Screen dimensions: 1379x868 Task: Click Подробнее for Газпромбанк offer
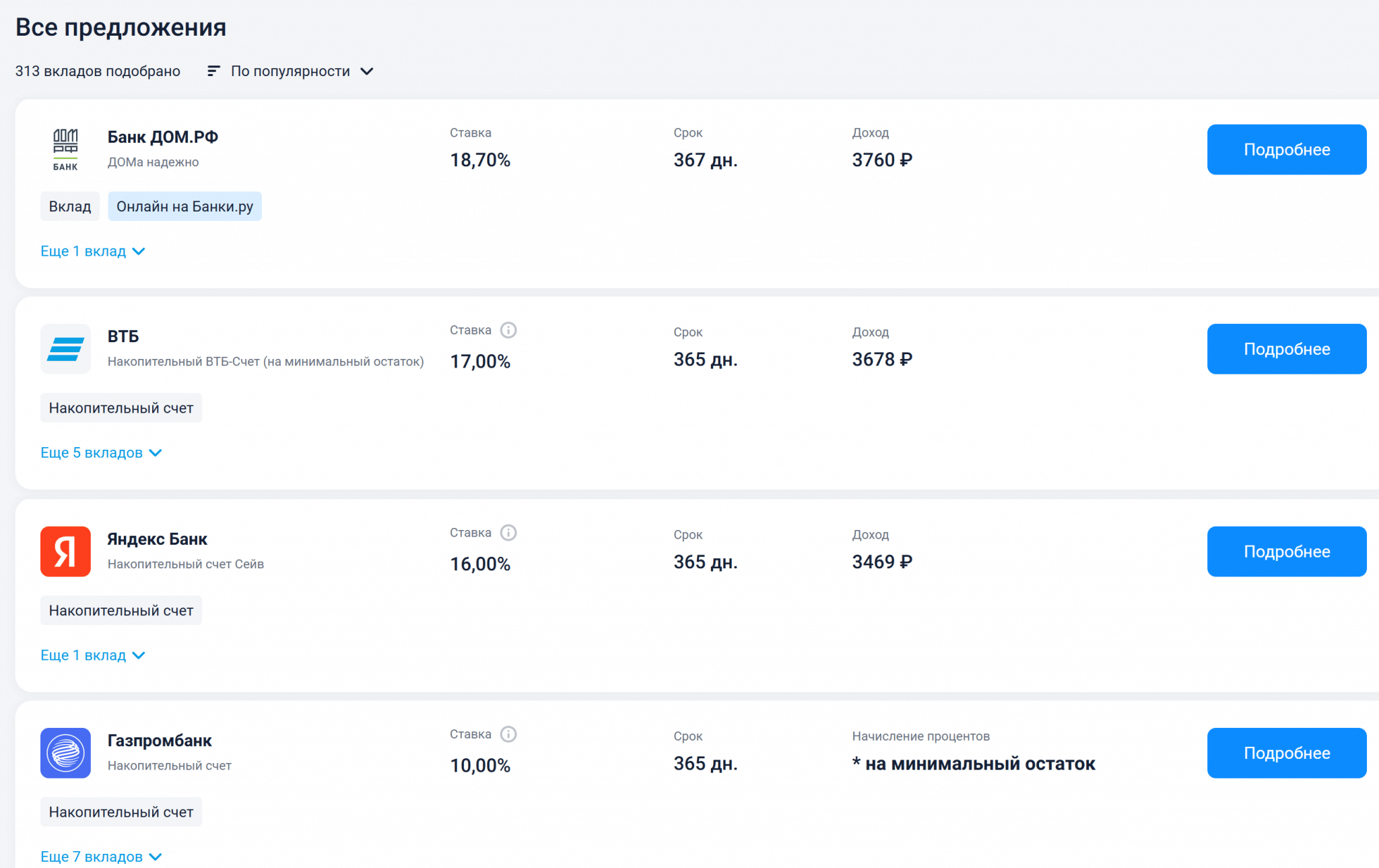(1286, 753)
